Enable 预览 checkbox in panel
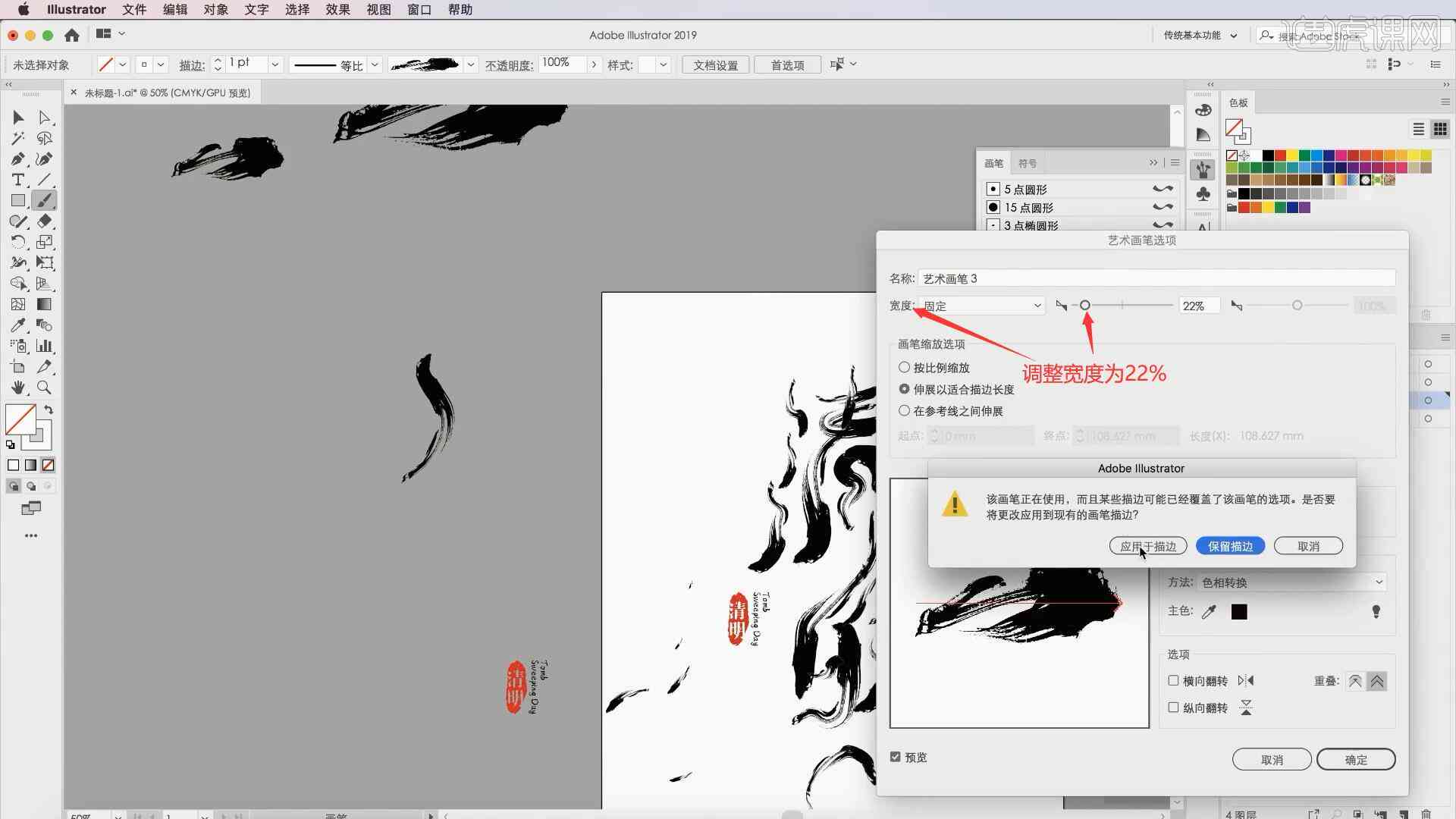This screenshot has width=1456, height=819. (897, 757)
